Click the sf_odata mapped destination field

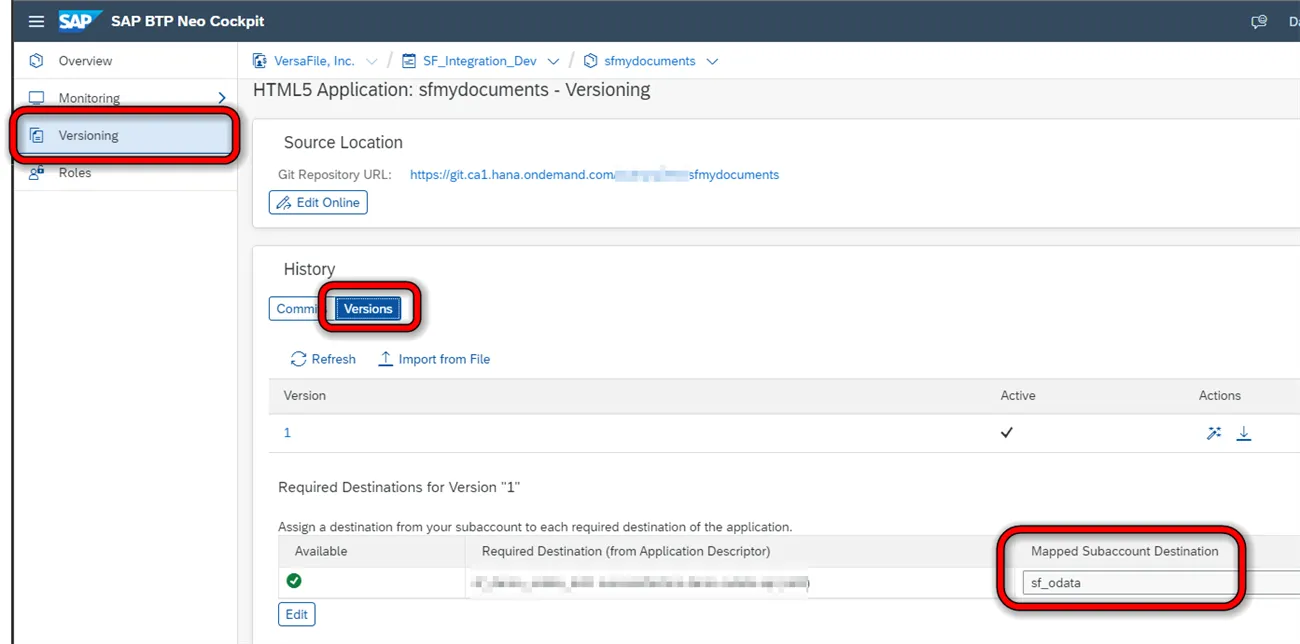click(1160, 583)
